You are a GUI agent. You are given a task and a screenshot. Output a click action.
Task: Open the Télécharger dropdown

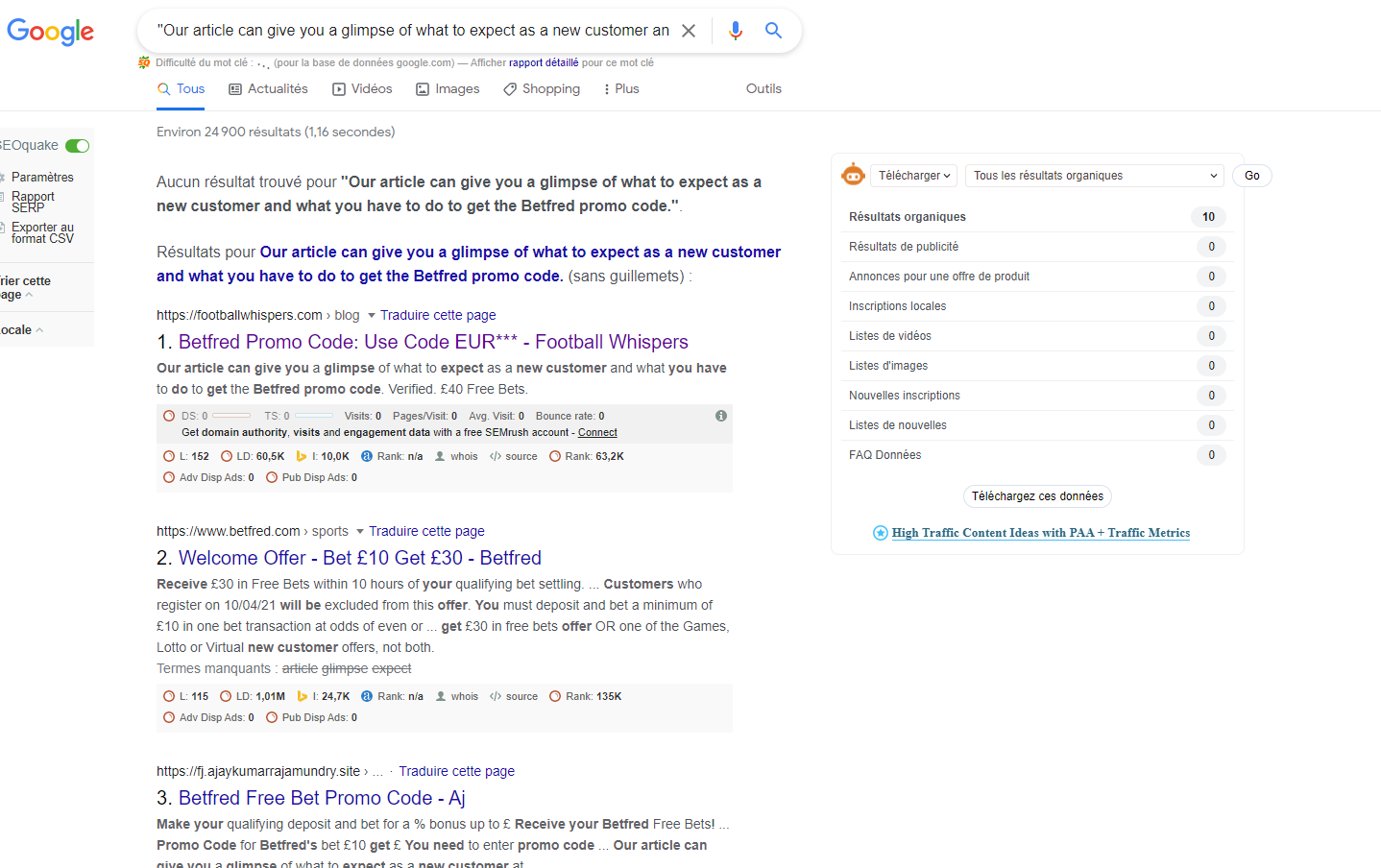(914, 176)
